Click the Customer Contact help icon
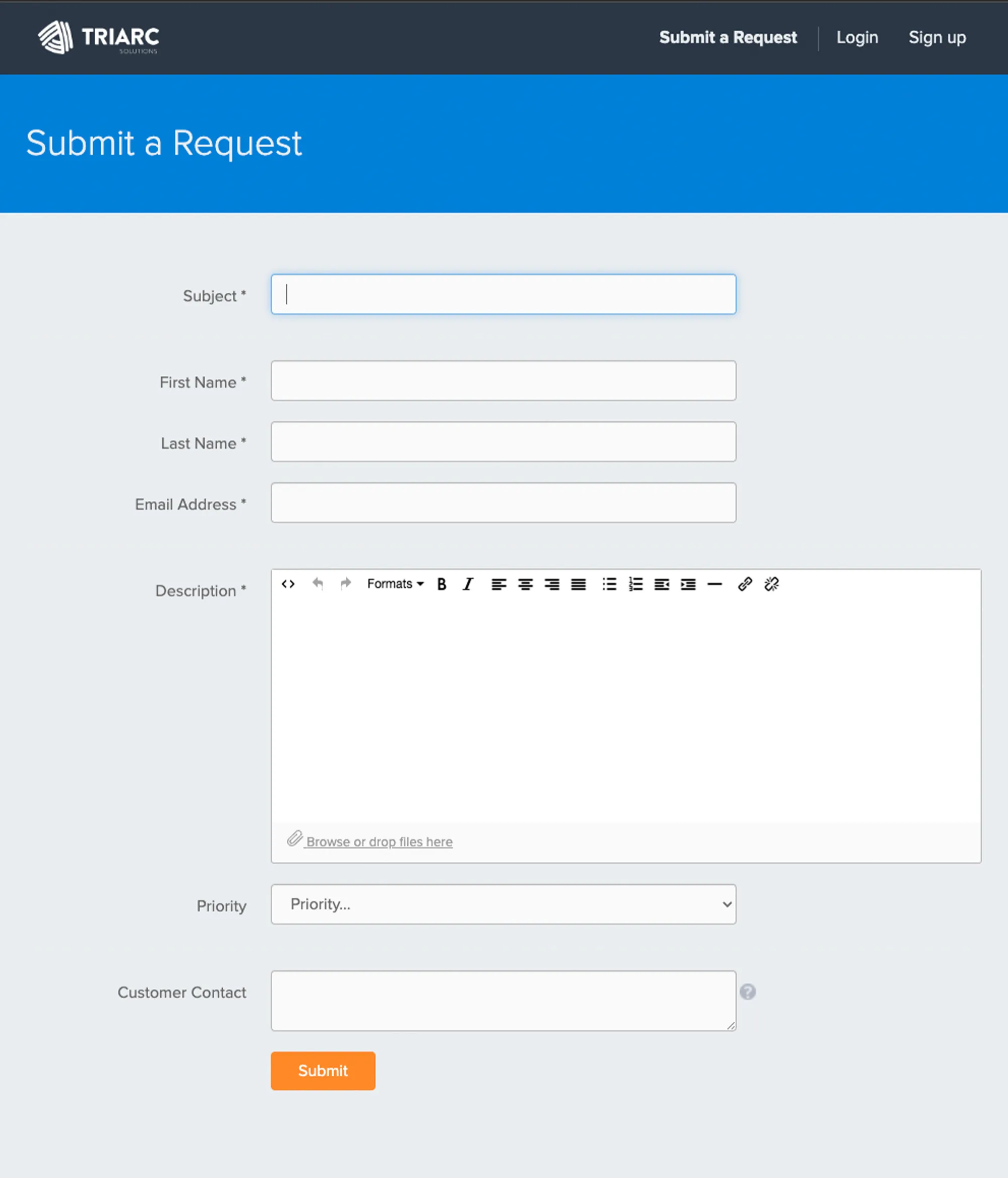 click(x=747, y=992)
